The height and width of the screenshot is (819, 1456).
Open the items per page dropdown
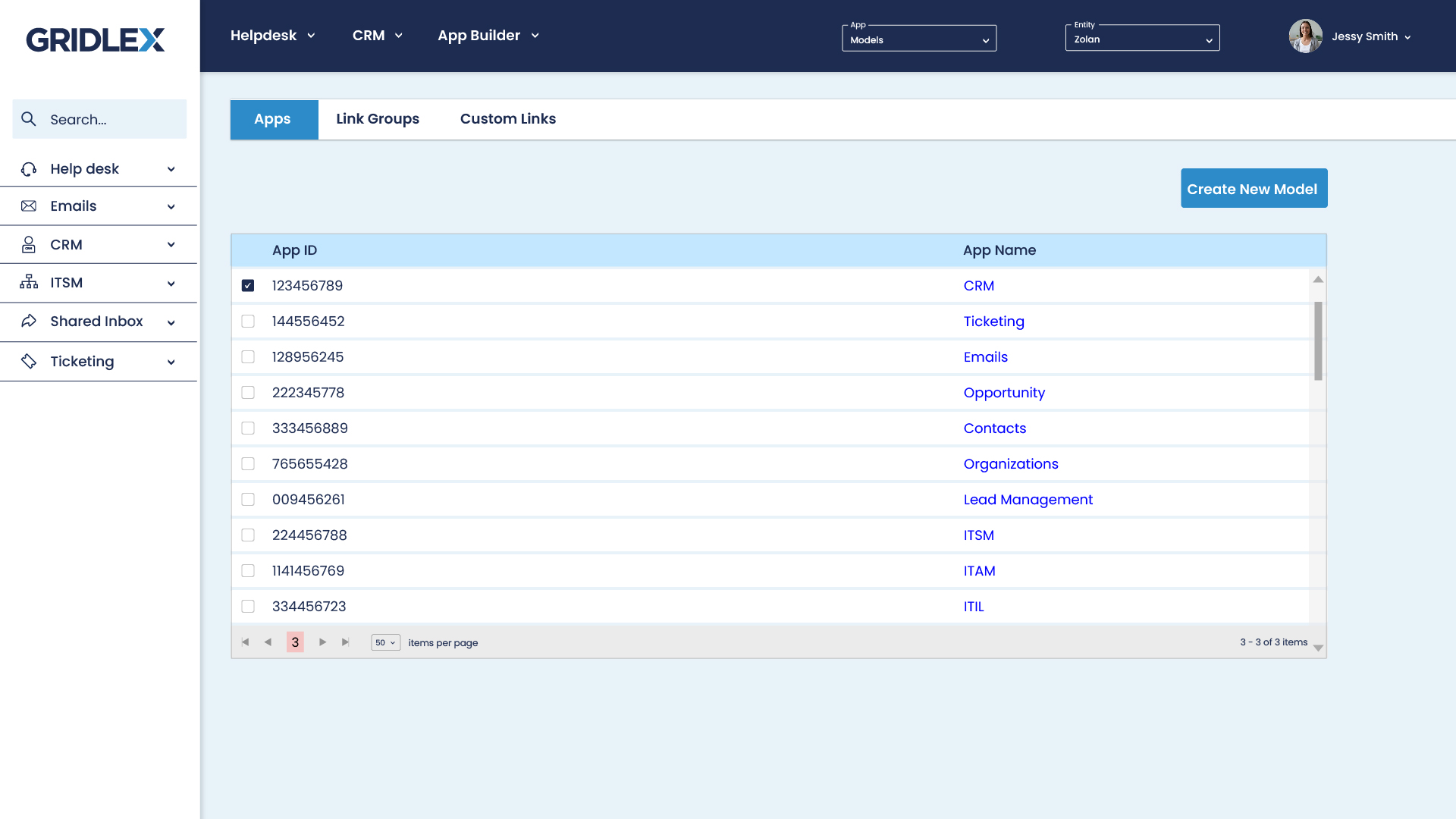pos(385,642)
